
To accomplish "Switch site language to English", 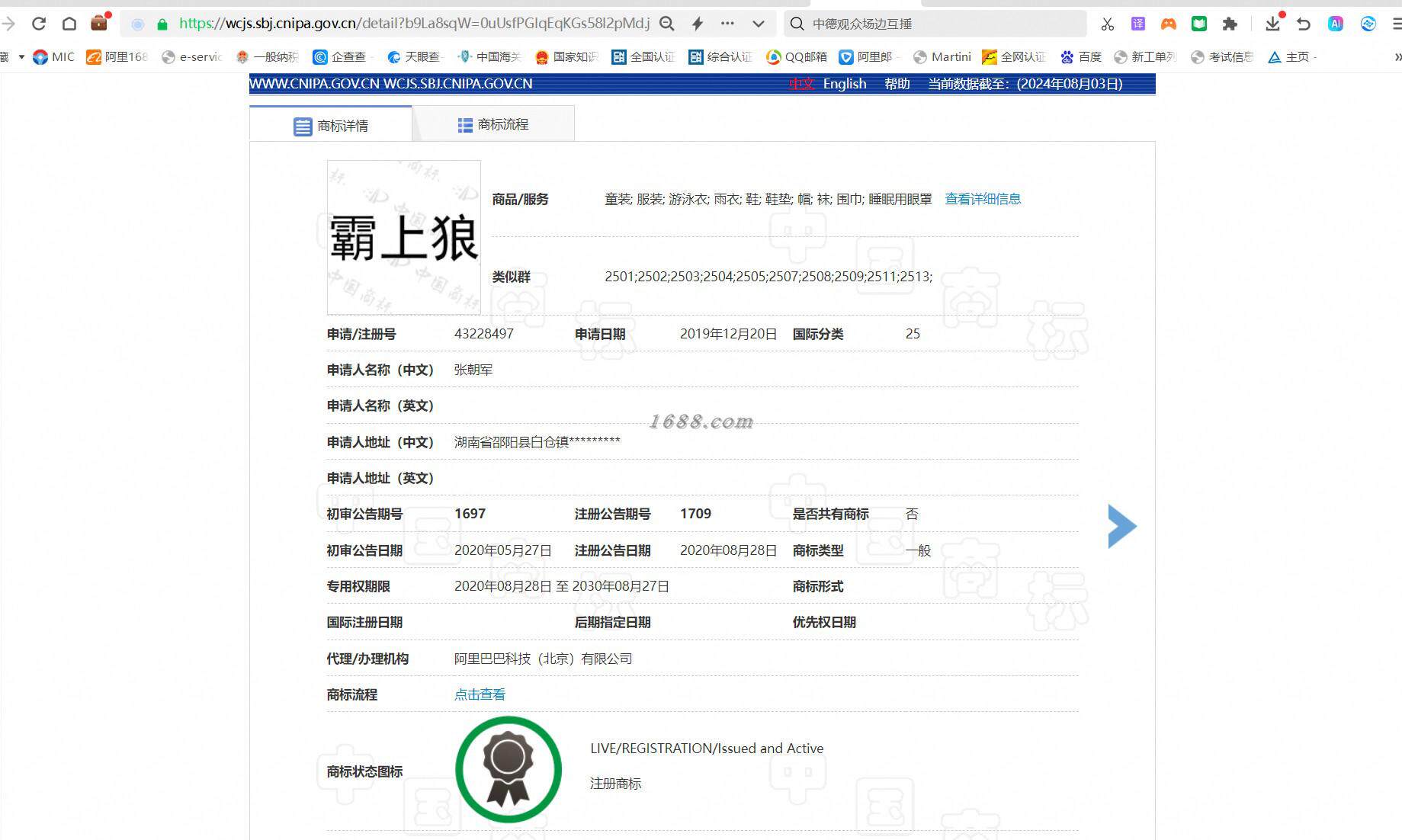I will click(845, 84).
